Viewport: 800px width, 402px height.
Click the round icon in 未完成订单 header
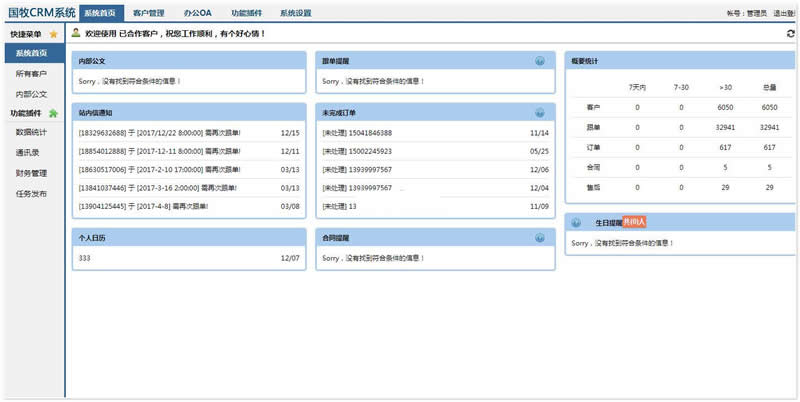(x=540, y=113)
